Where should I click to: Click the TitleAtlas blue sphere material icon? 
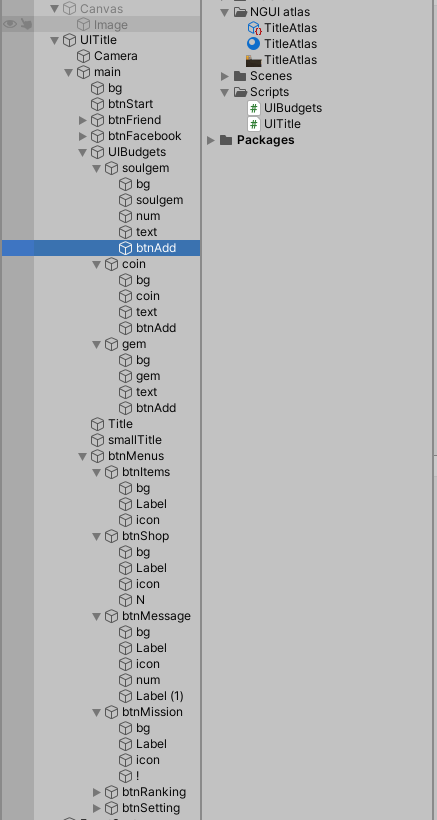(x=254, y=43)
